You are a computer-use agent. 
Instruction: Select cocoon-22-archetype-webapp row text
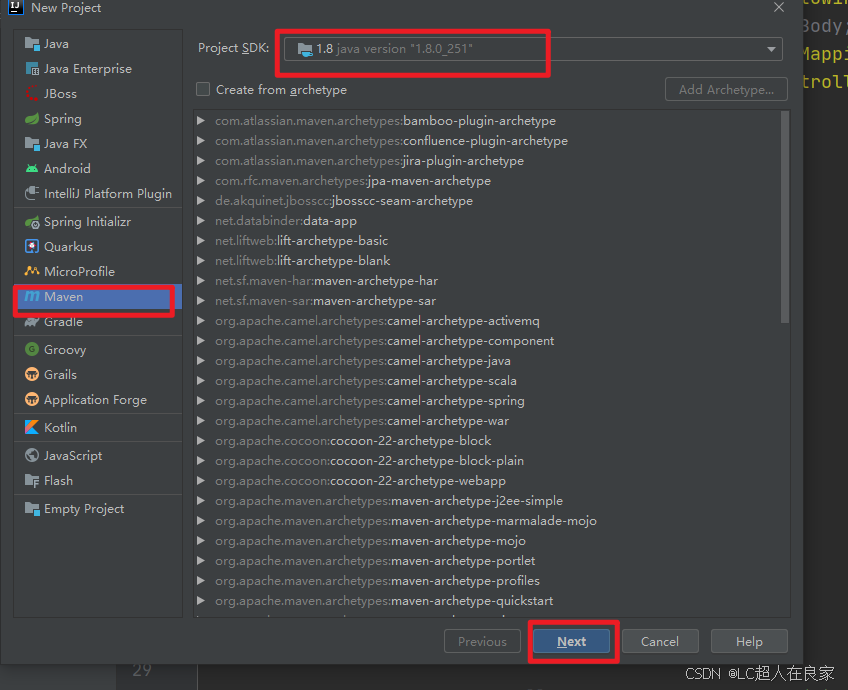tap(360, 481)
